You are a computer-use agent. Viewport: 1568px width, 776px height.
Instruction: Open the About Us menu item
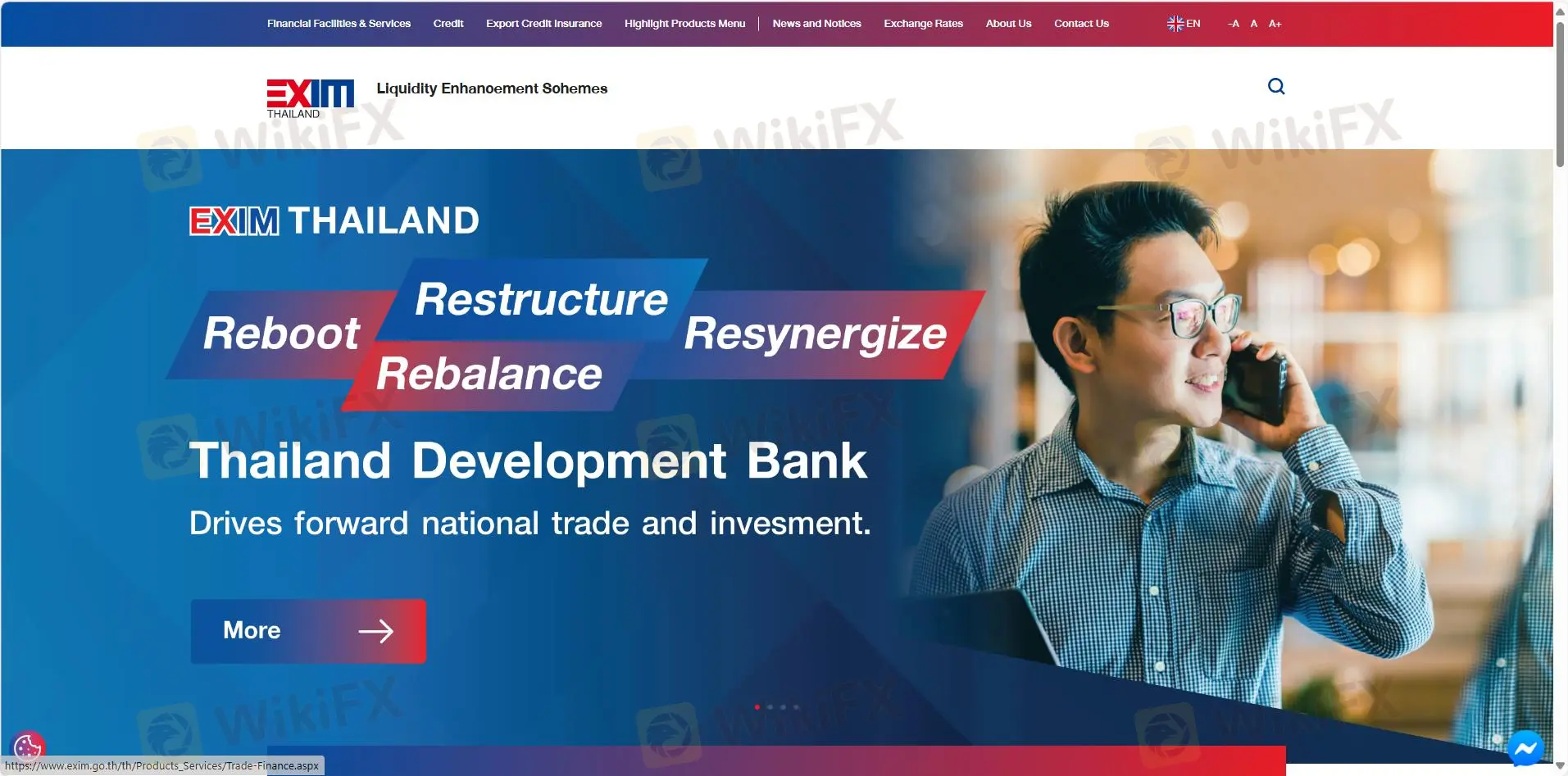[x=1007, y=23]
